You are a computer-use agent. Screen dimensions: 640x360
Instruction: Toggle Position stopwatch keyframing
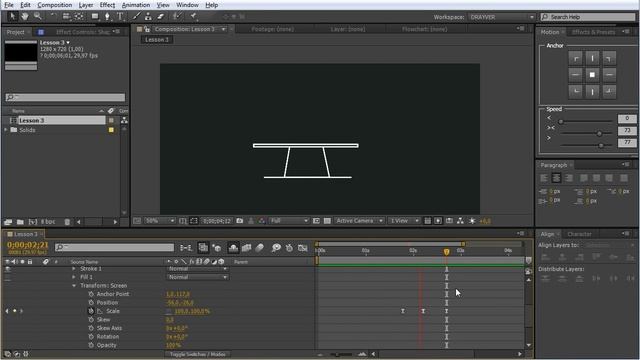91,302
